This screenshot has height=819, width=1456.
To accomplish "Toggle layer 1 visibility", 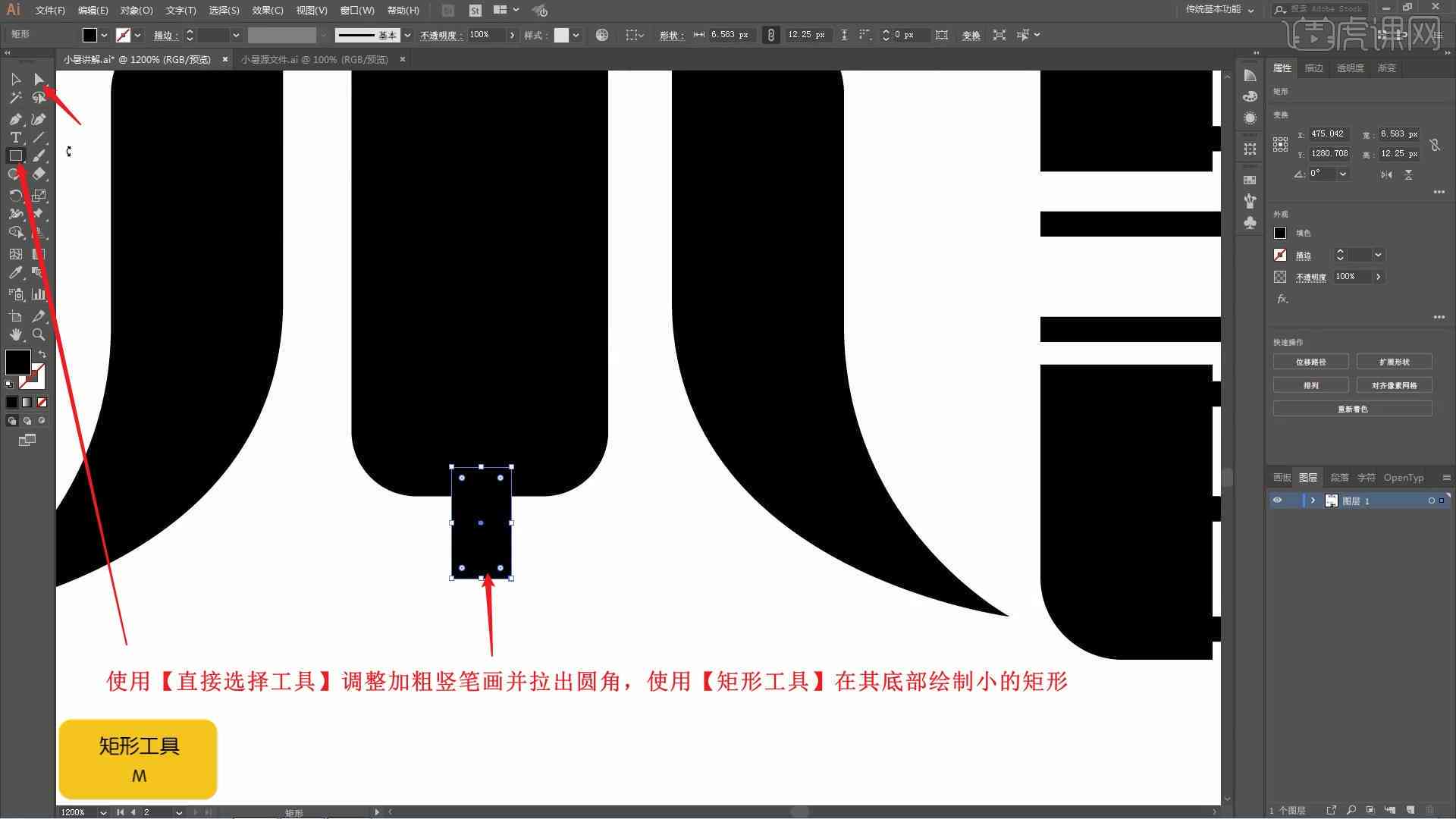I will point(1277,501).
